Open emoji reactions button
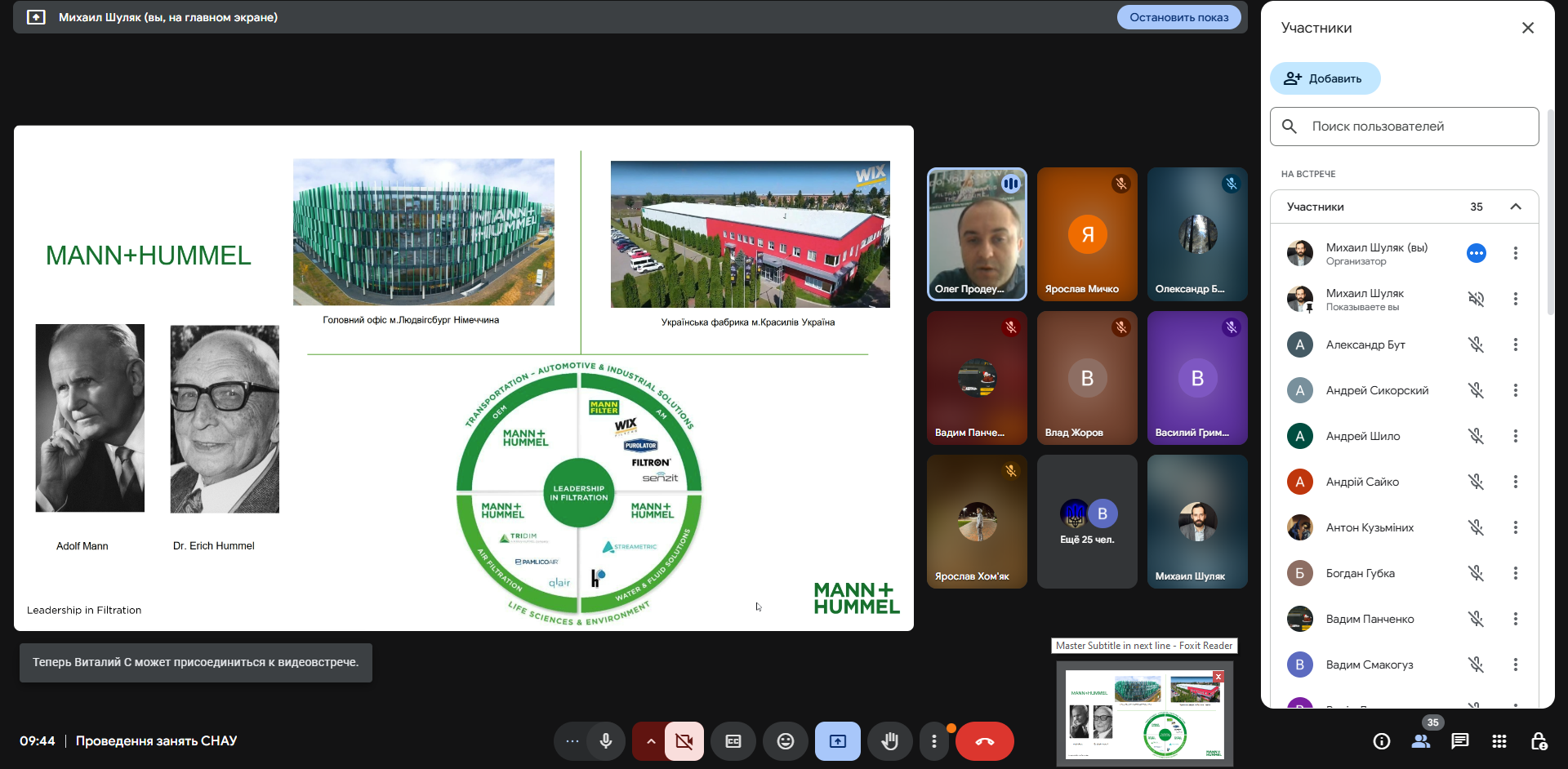Image resolution: width=1568 pixels, height=769 pixels. point(785,741)
